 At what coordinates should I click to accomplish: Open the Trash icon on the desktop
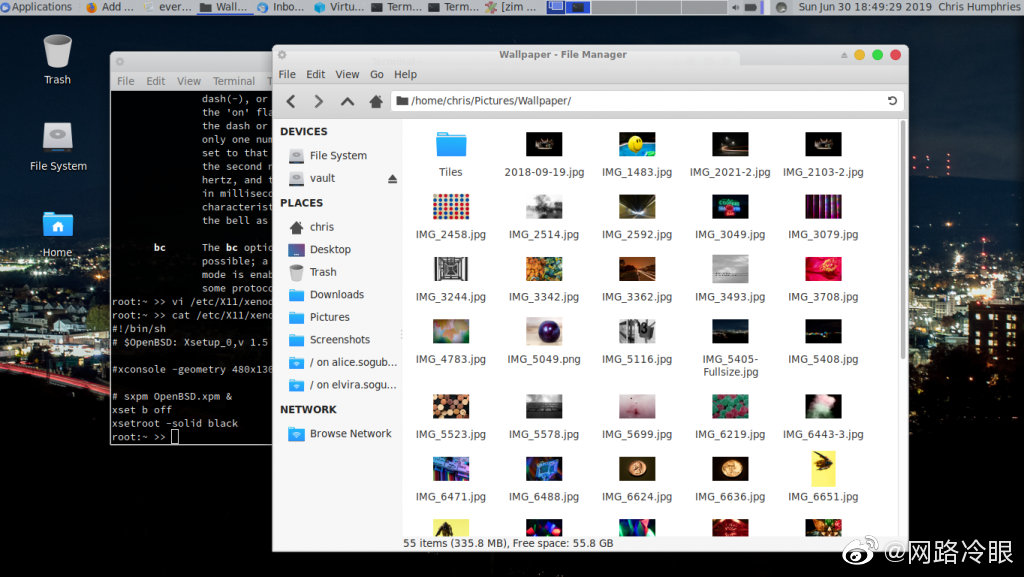57,52
